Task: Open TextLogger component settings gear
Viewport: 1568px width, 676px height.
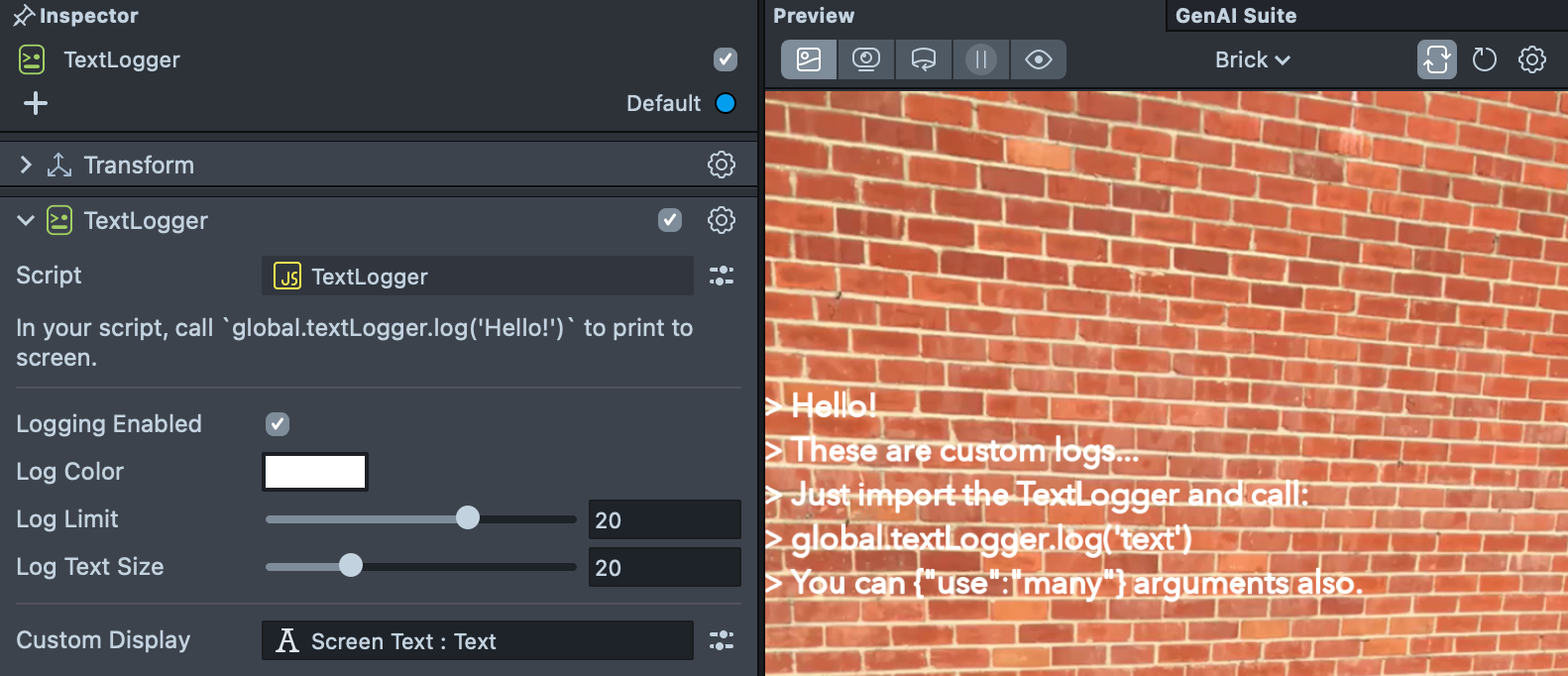Action: click(x=722, y=220)
